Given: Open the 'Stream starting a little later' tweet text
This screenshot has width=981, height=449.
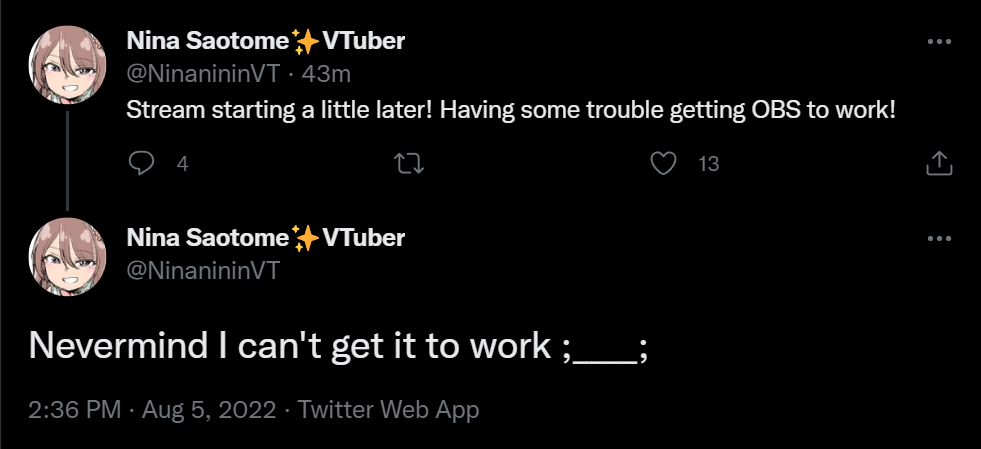Looking at the screenshot, I should point(510,109).
